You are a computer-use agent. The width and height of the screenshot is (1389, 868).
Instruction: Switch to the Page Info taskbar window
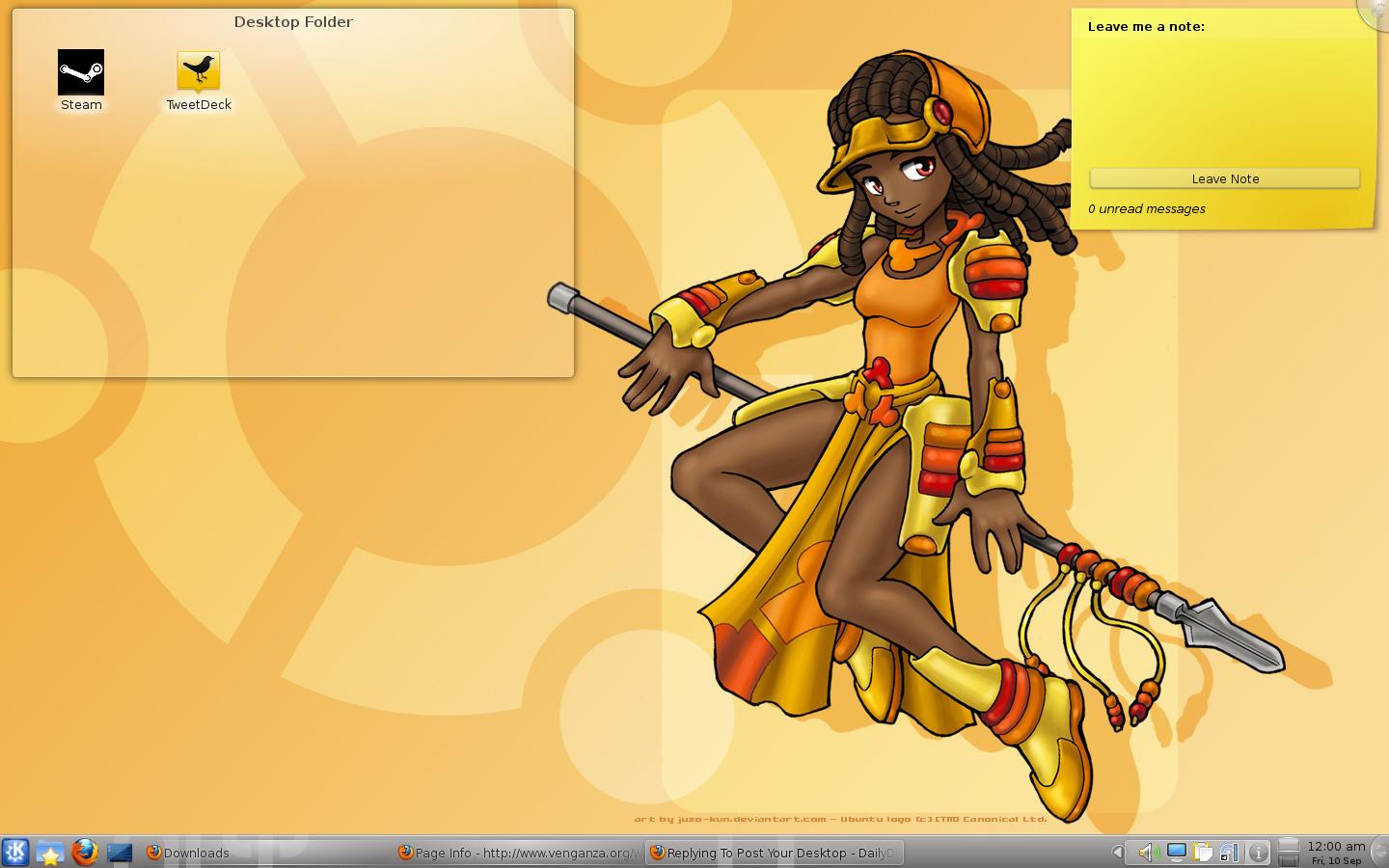coord(520,853)
